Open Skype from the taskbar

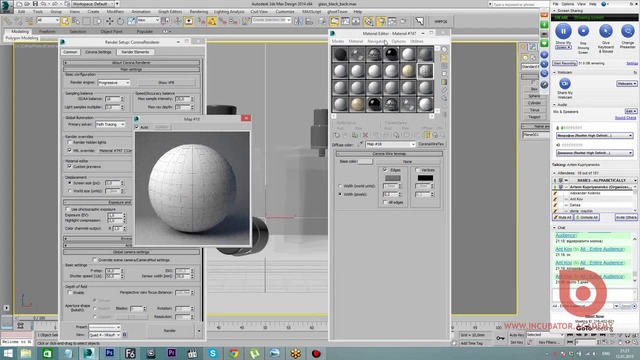pos(213,353)
